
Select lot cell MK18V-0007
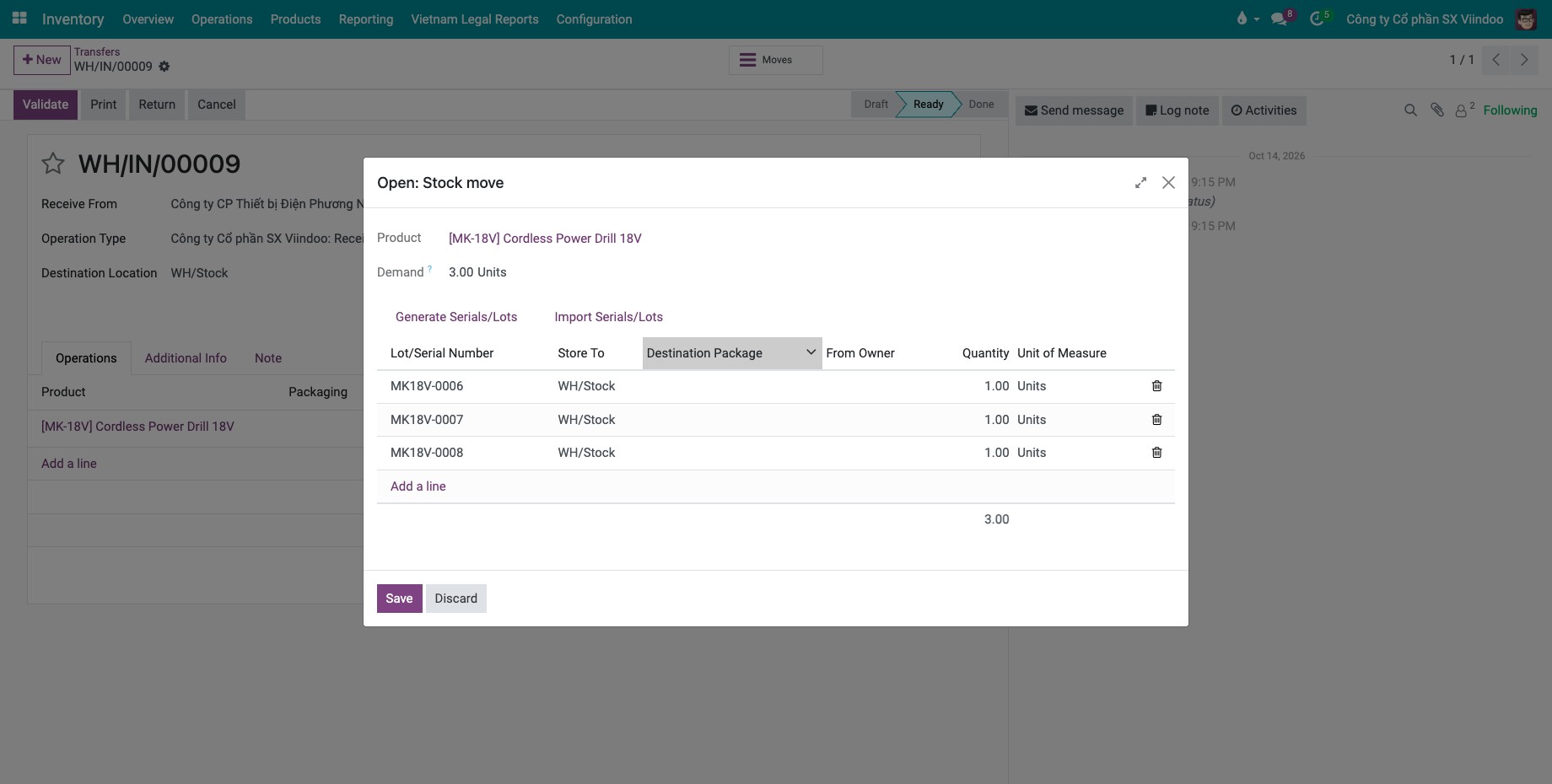tap(427, 420)
